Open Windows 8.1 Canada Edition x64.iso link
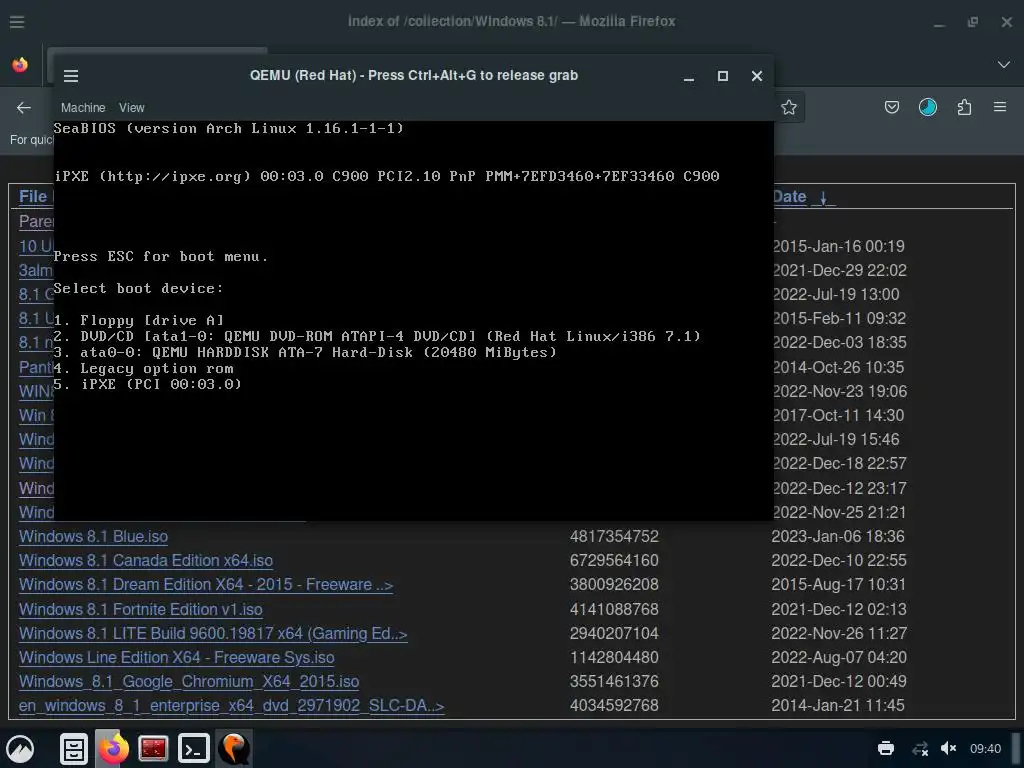This screenshot has width=1024, height=768. (x=146, y=561)
